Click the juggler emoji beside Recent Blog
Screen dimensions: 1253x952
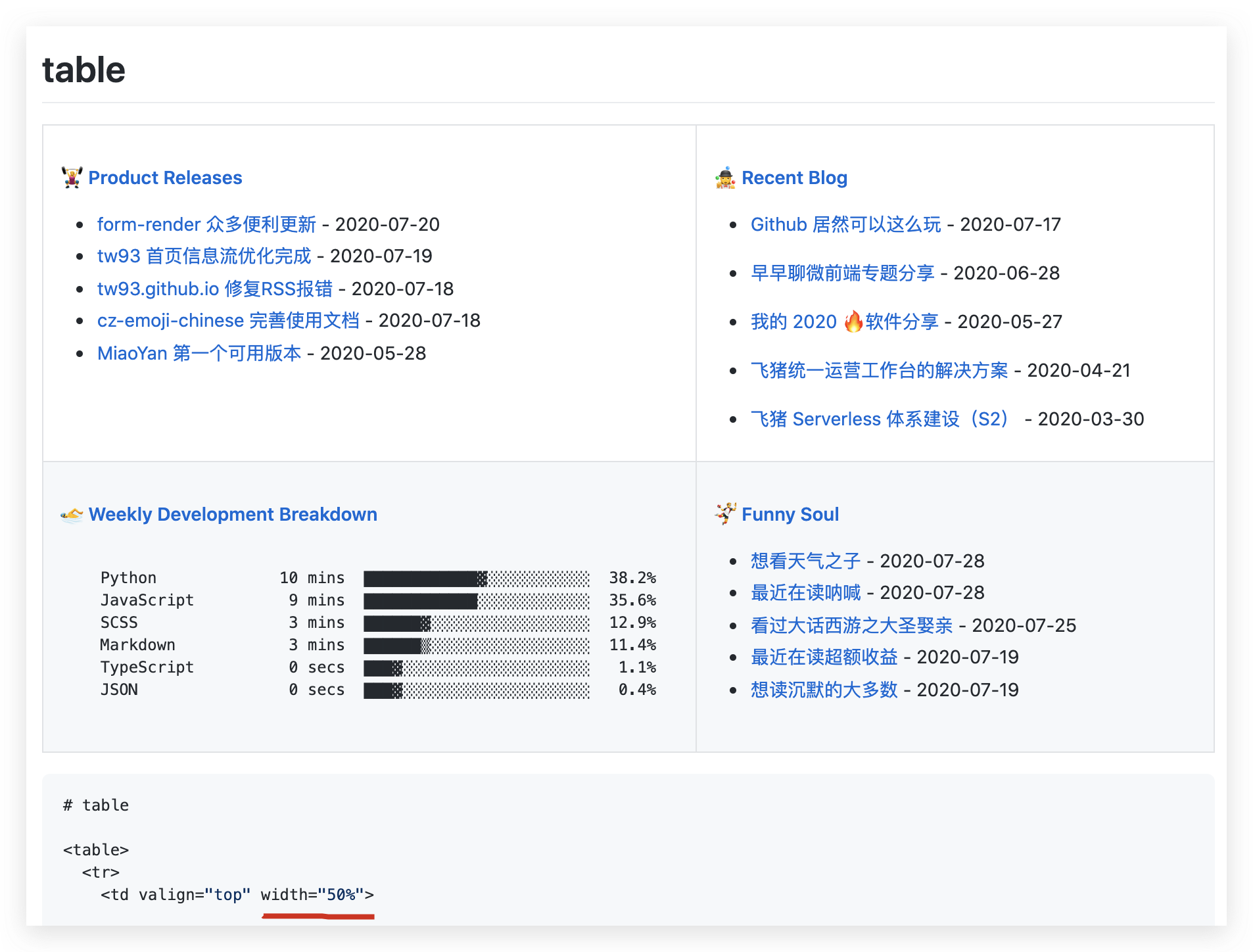tap(725, 177)
